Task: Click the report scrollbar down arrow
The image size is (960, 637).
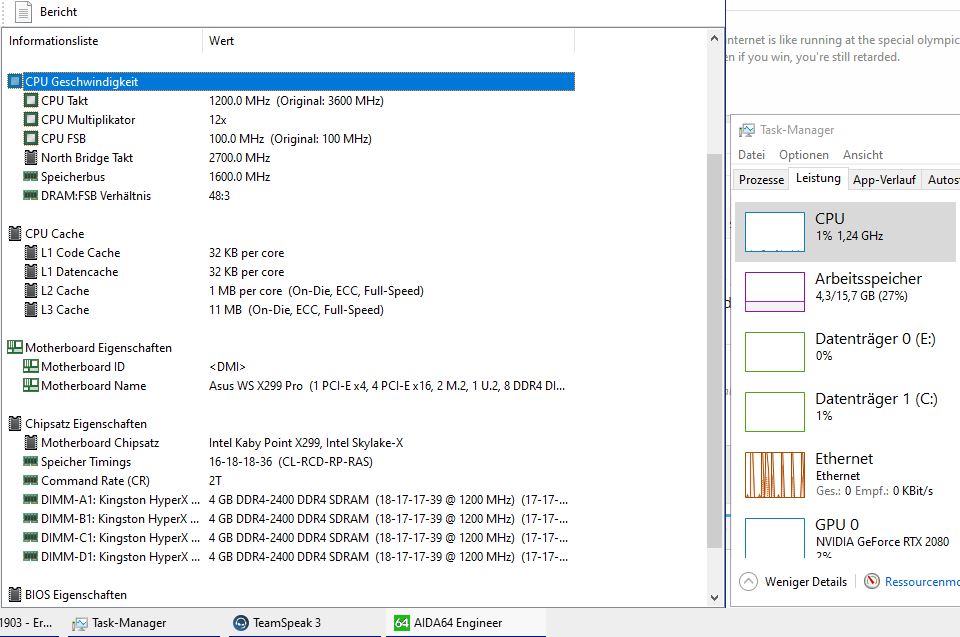Action: coord(714,597)
